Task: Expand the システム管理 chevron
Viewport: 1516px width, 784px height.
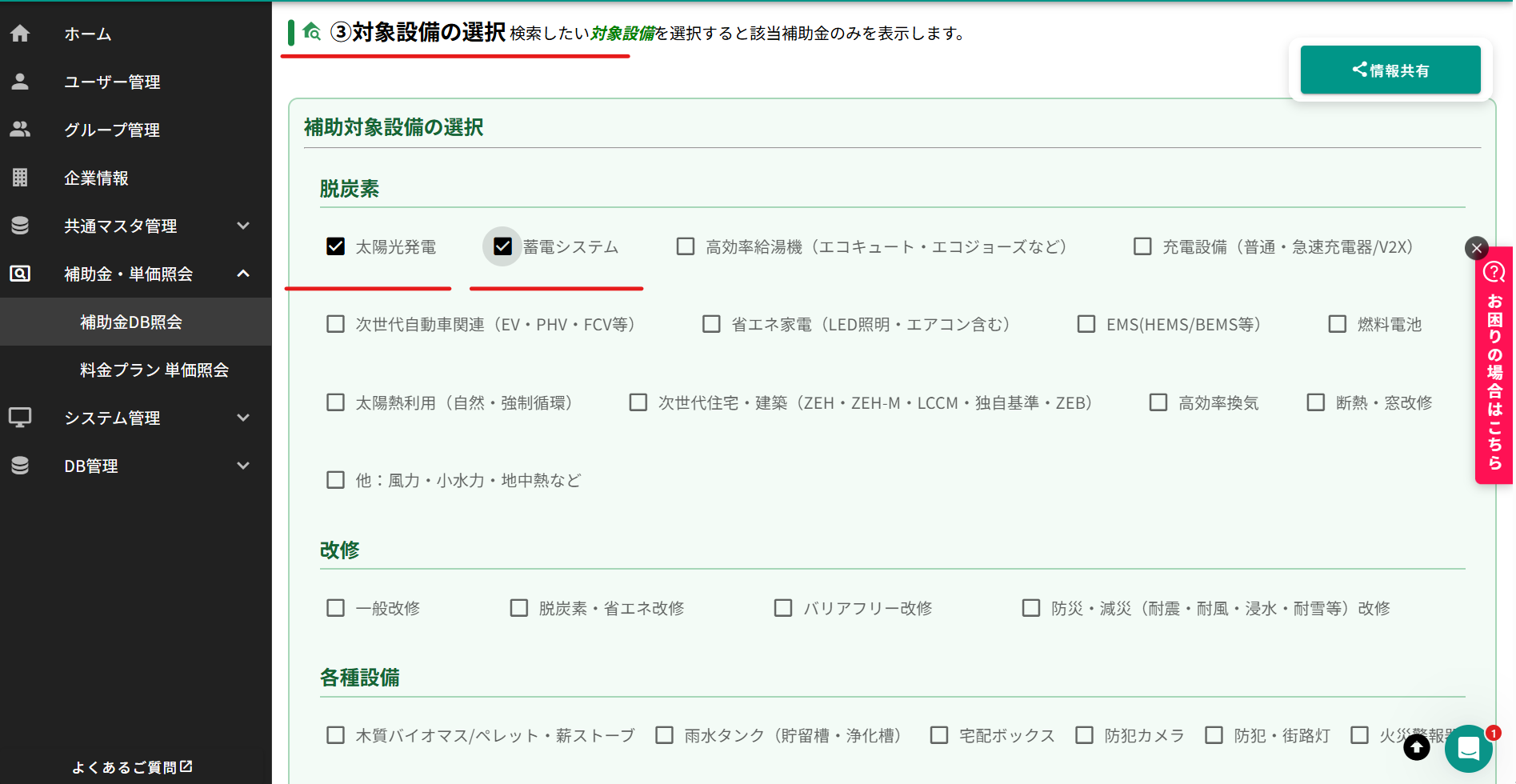Action: point(243,418)
